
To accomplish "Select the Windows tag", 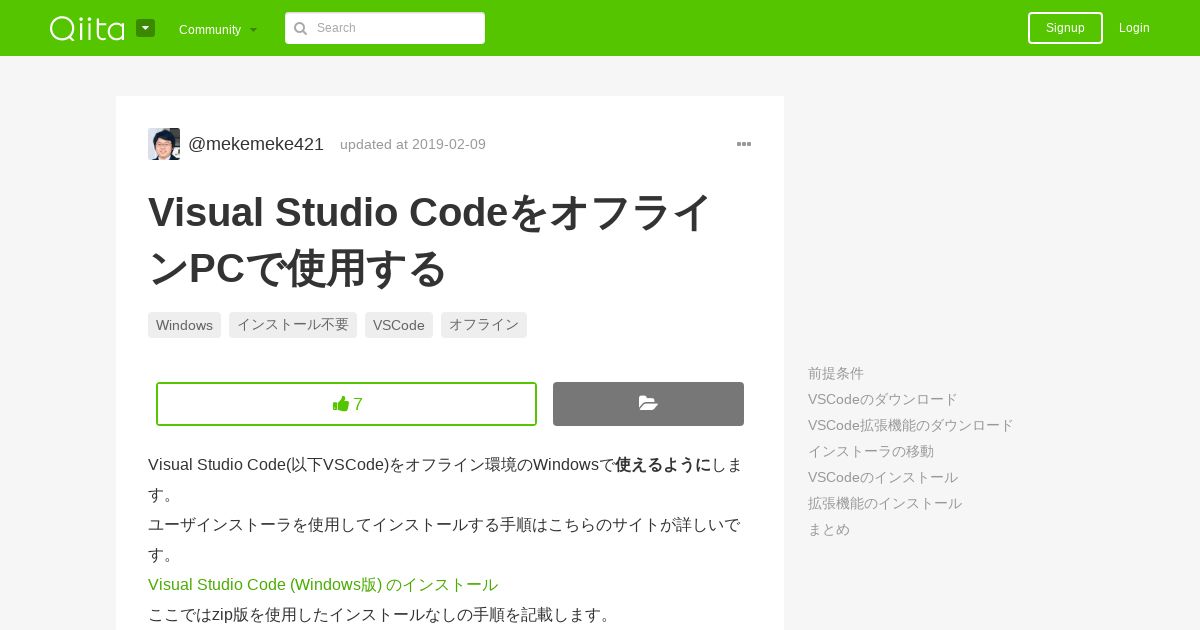I will point(184,325).
